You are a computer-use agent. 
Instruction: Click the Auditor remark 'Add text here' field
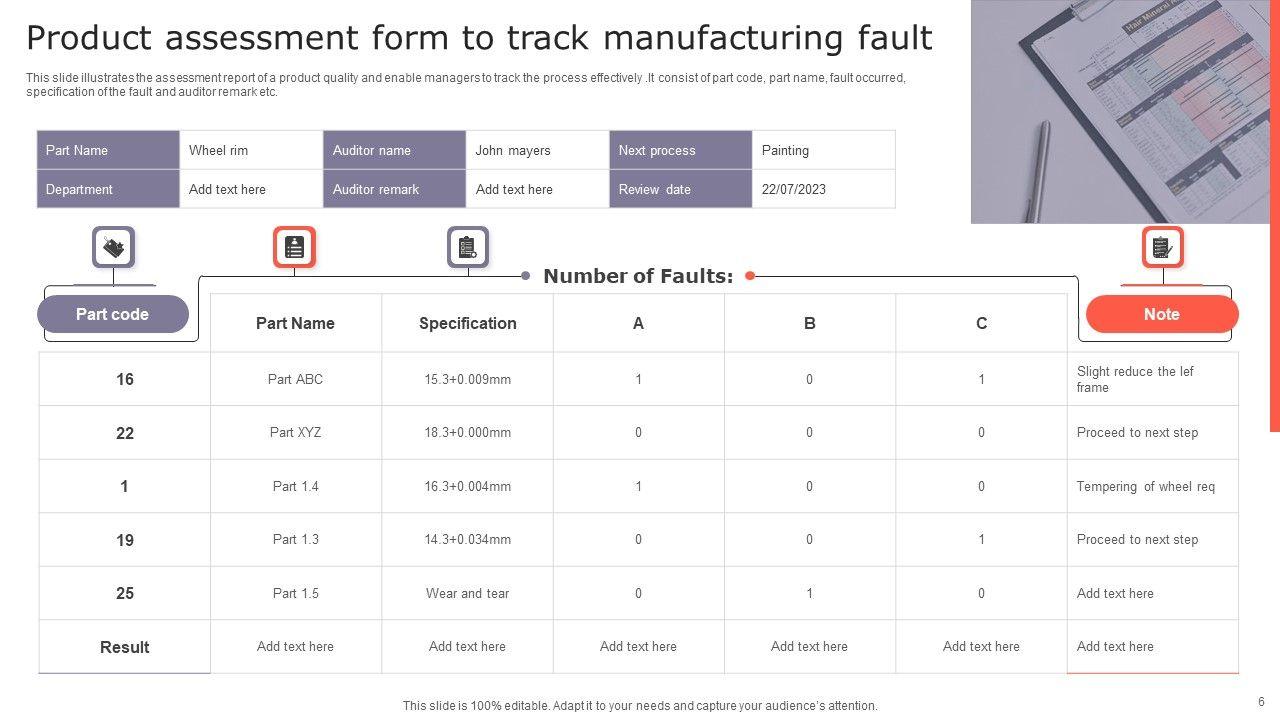pyautogui.click(x=514, y=189)
